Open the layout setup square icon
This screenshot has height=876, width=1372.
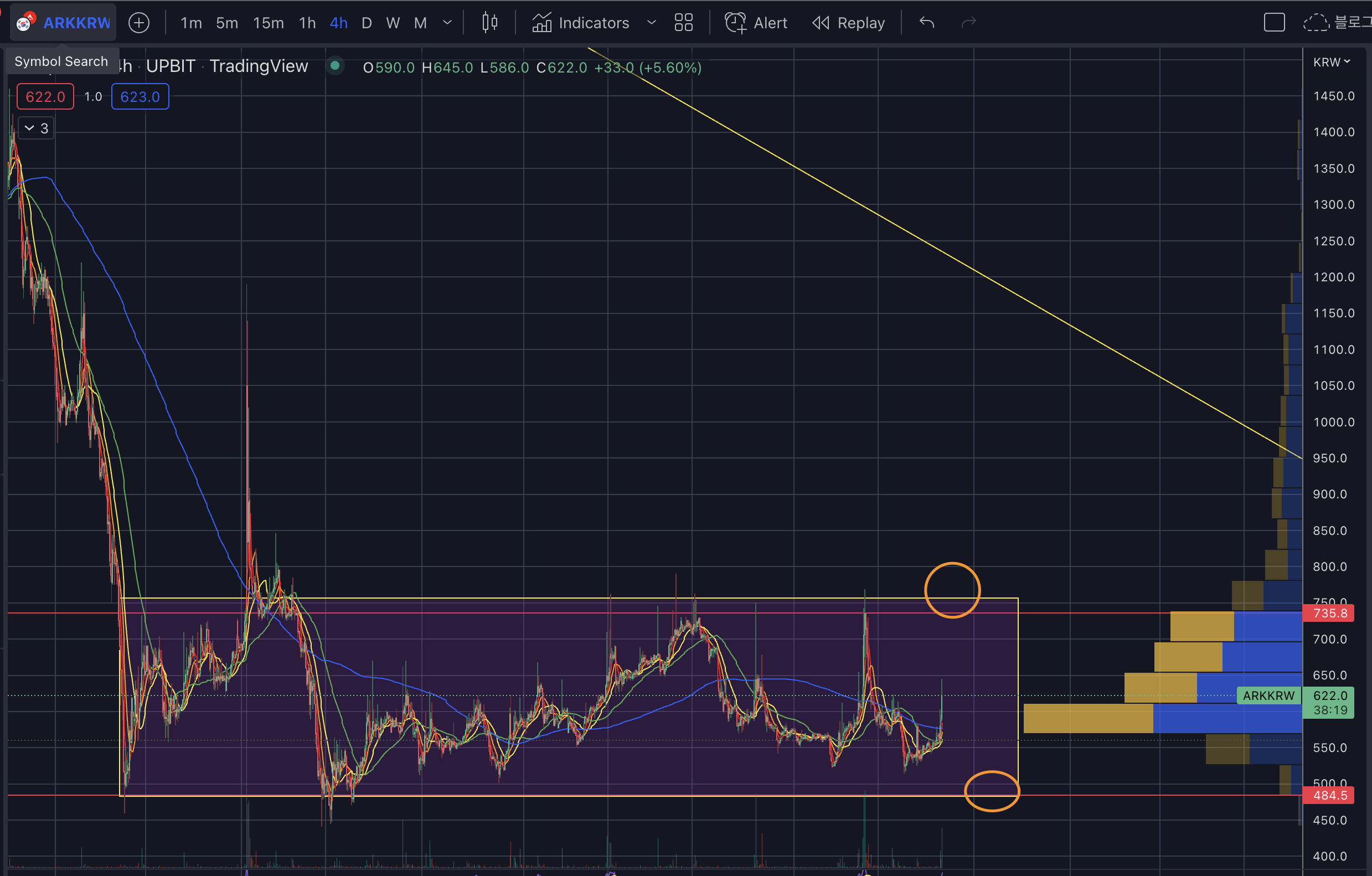click(x=1274, y=23)
